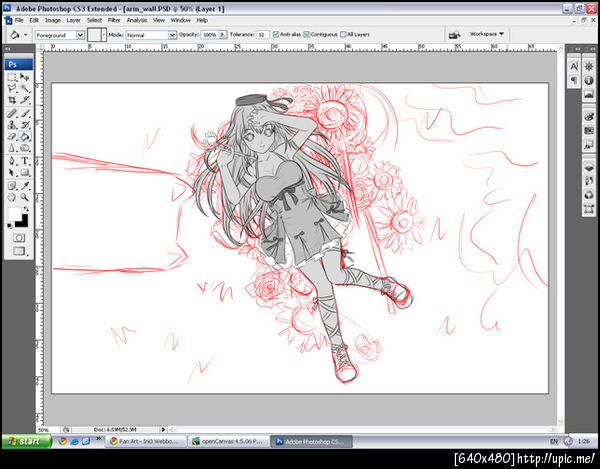Select the Magic Wand tool
The image size is (600, 469).
pos(25,89)
